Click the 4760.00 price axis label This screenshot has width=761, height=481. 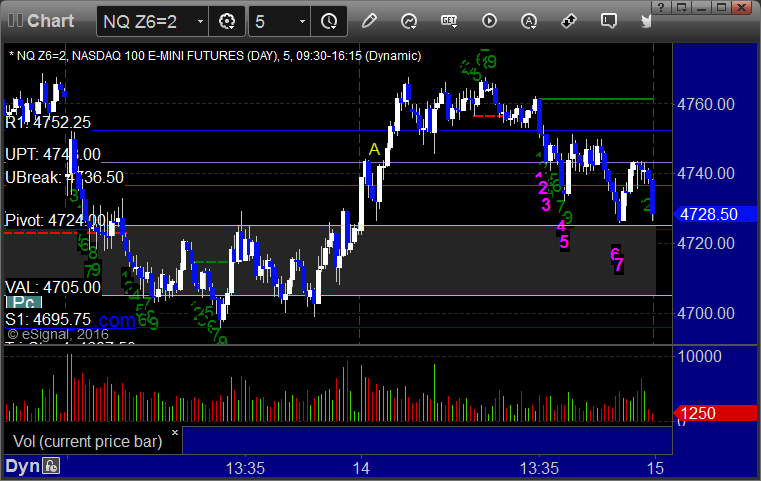point(706,104)
